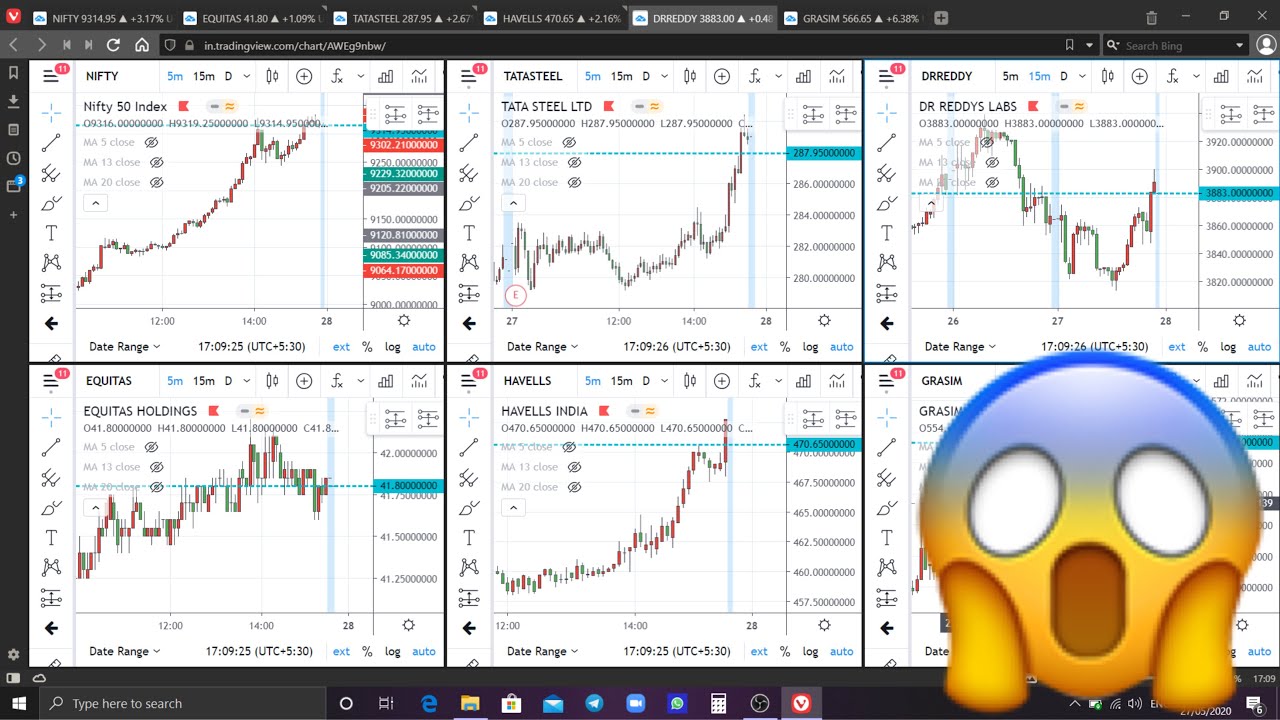Select brush tool in DRREDDY chart
This screenshot has height=720, width=1280.
pos(887,203)
